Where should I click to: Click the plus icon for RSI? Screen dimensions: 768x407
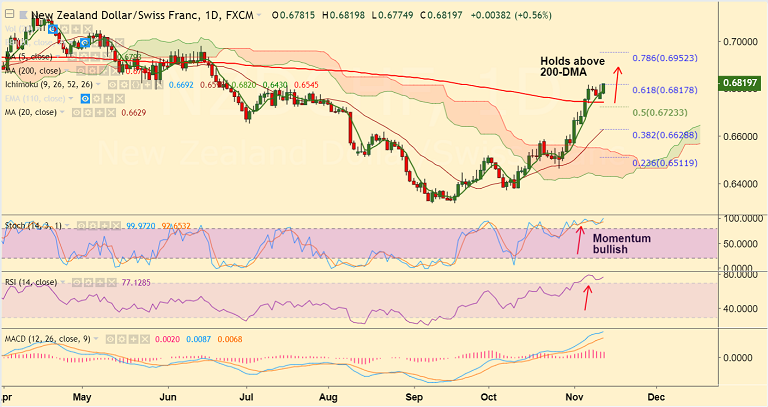tap(100, 283)
